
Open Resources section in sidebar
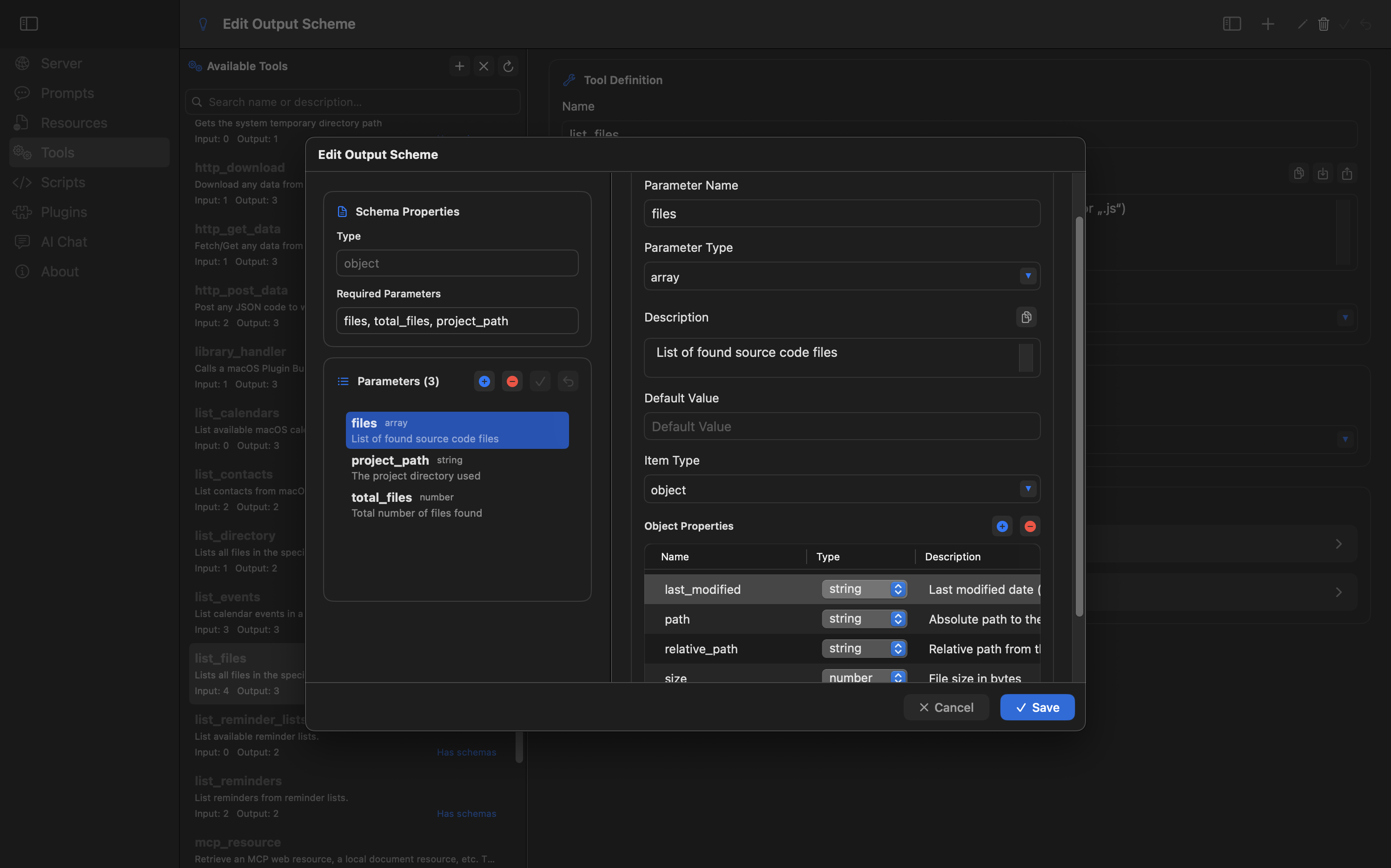pyautogui.click(x=89, y=123)
